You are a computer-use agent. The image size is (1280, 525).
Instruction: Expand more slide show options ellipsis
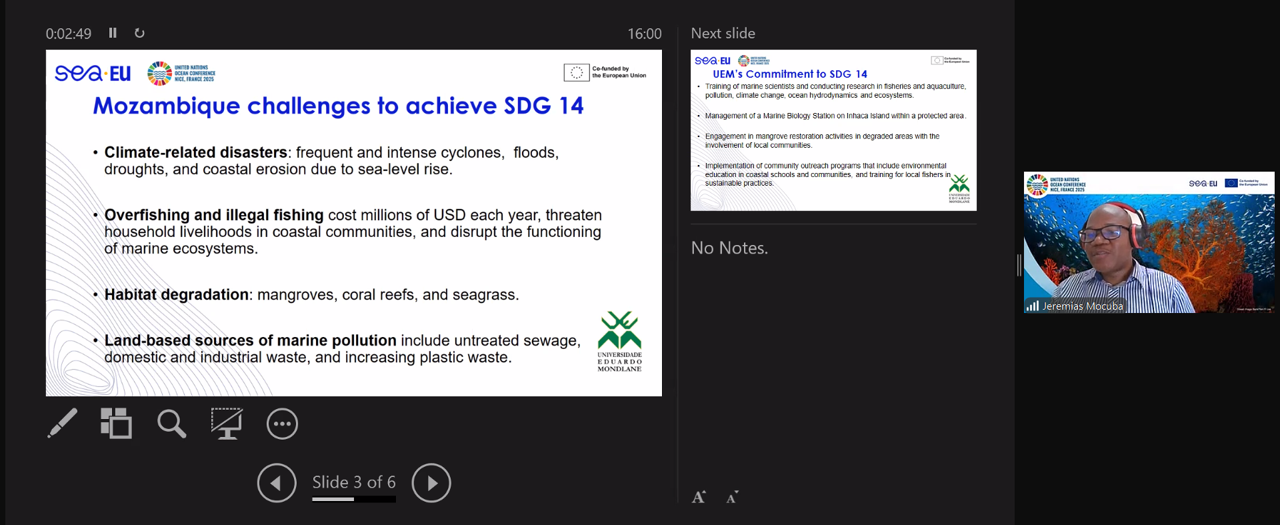[x=282, y=424]
